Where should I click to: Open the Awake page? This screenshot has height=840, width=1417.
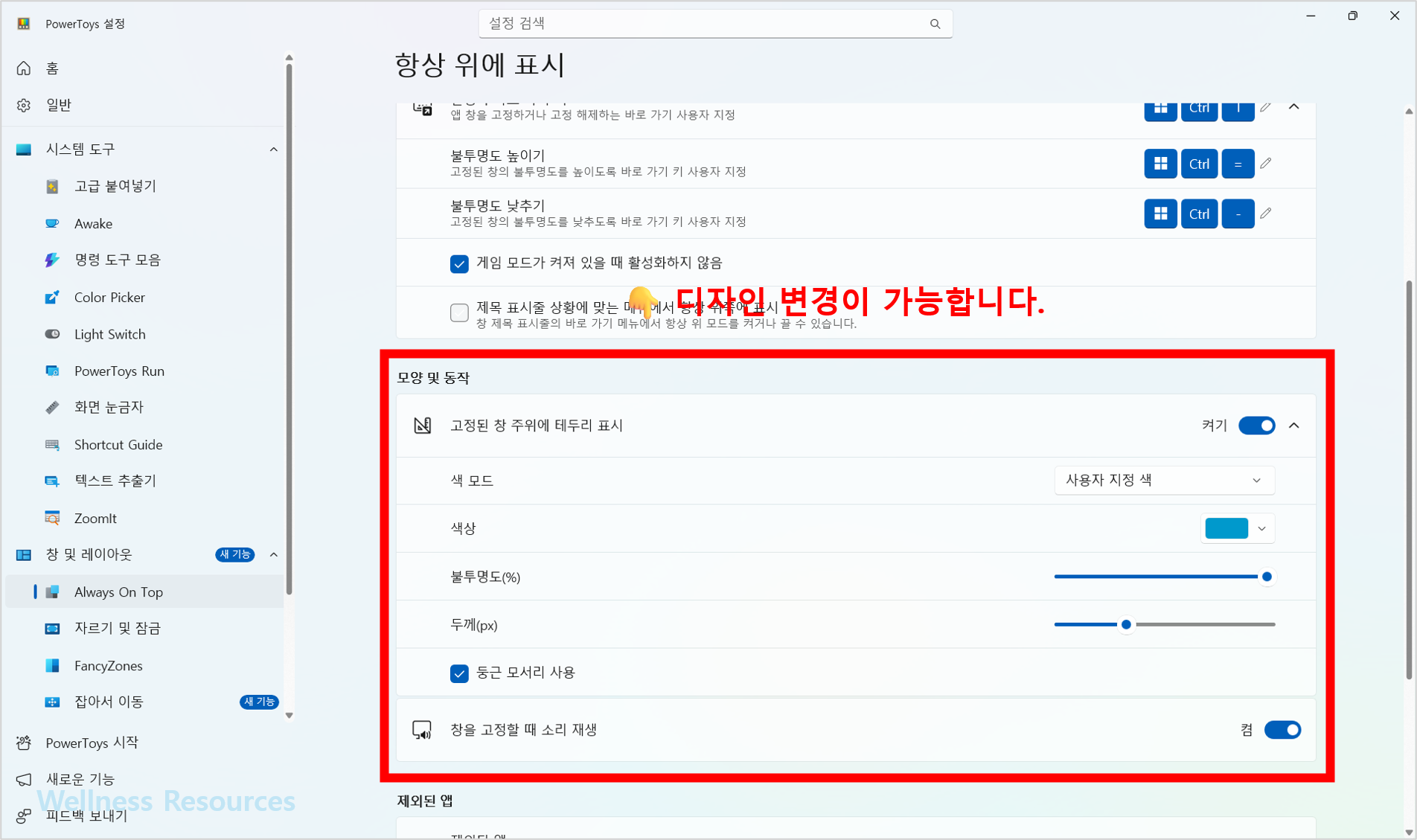(x=145, y=223)
